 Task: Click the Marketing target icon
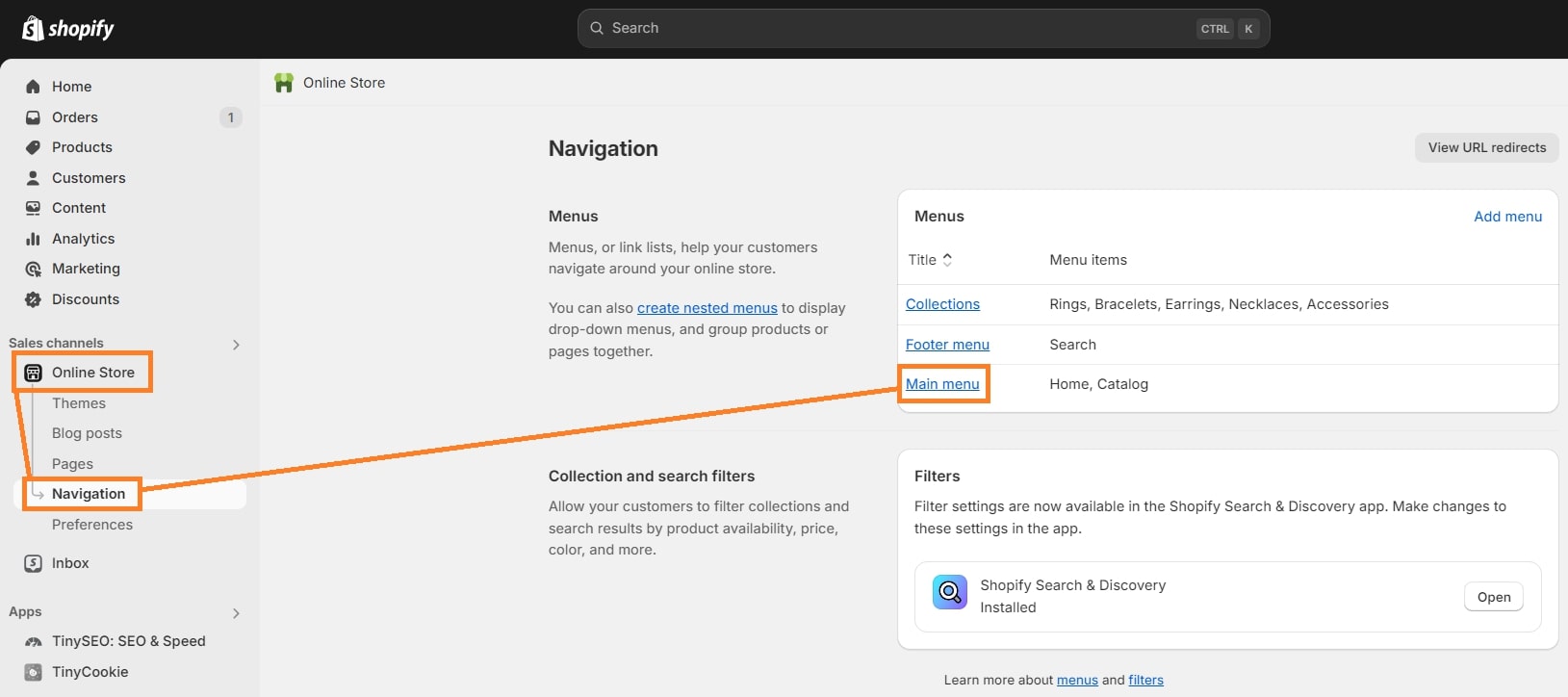(x=33, y=269)
